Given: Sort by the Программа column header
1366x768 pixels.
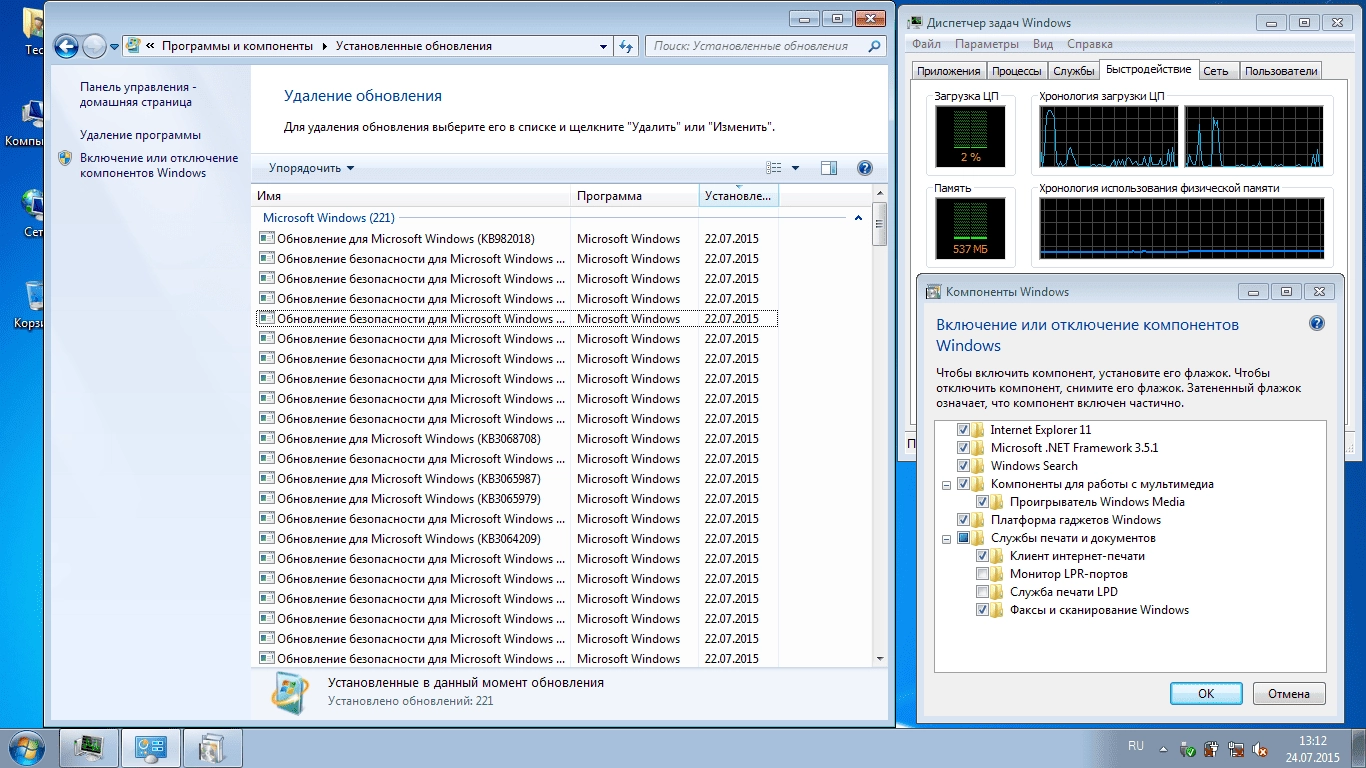Looking at the screenshot, I should click(x=635, y=196).
